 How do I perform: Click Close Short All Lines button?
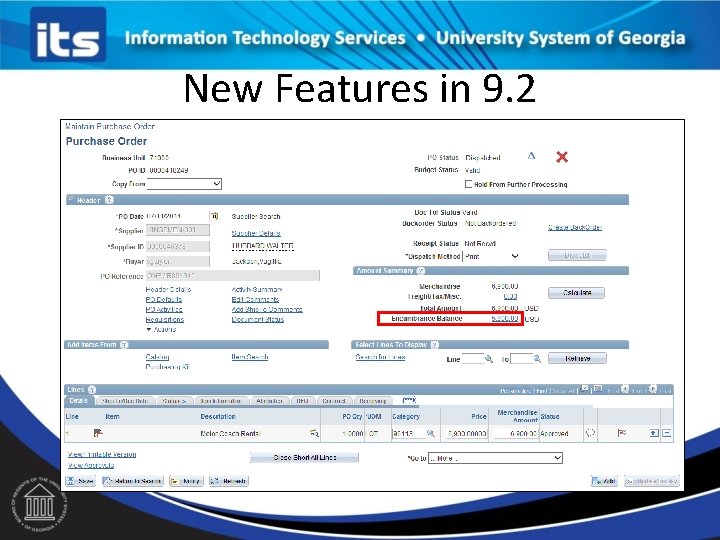pyautogui.click(x=304, y=457)
